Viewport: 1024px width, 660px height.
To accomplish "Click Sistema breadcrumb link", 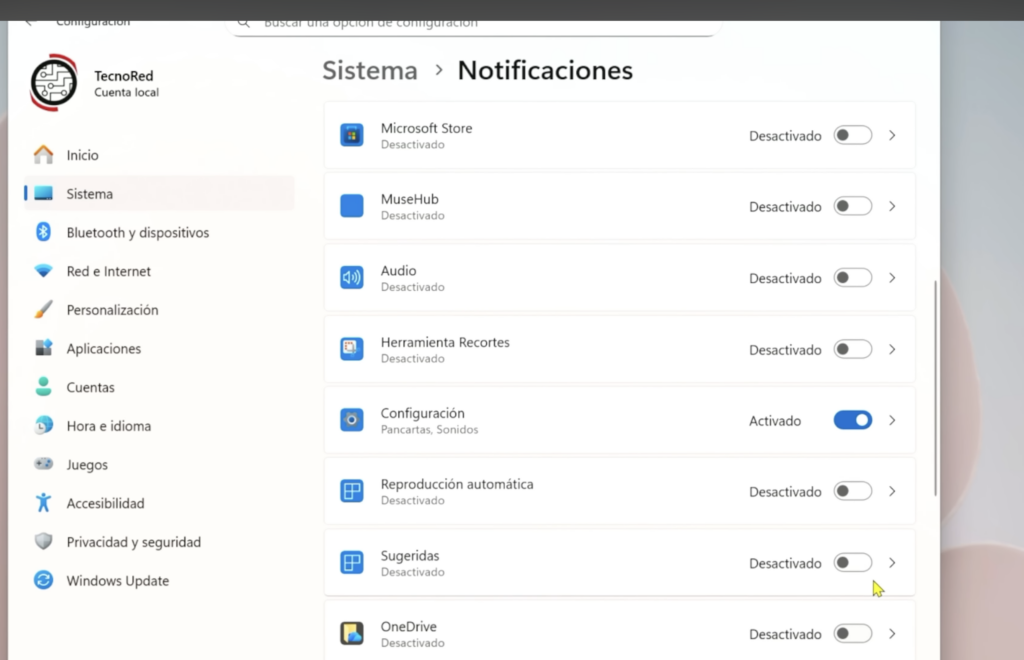I will coord(370,70).
